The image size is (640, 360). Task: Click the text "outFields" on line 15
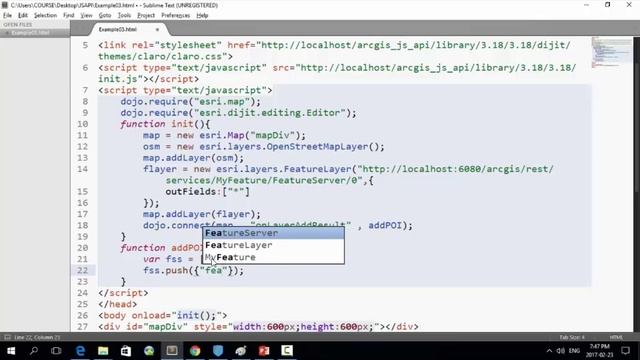tap(191, 191)
